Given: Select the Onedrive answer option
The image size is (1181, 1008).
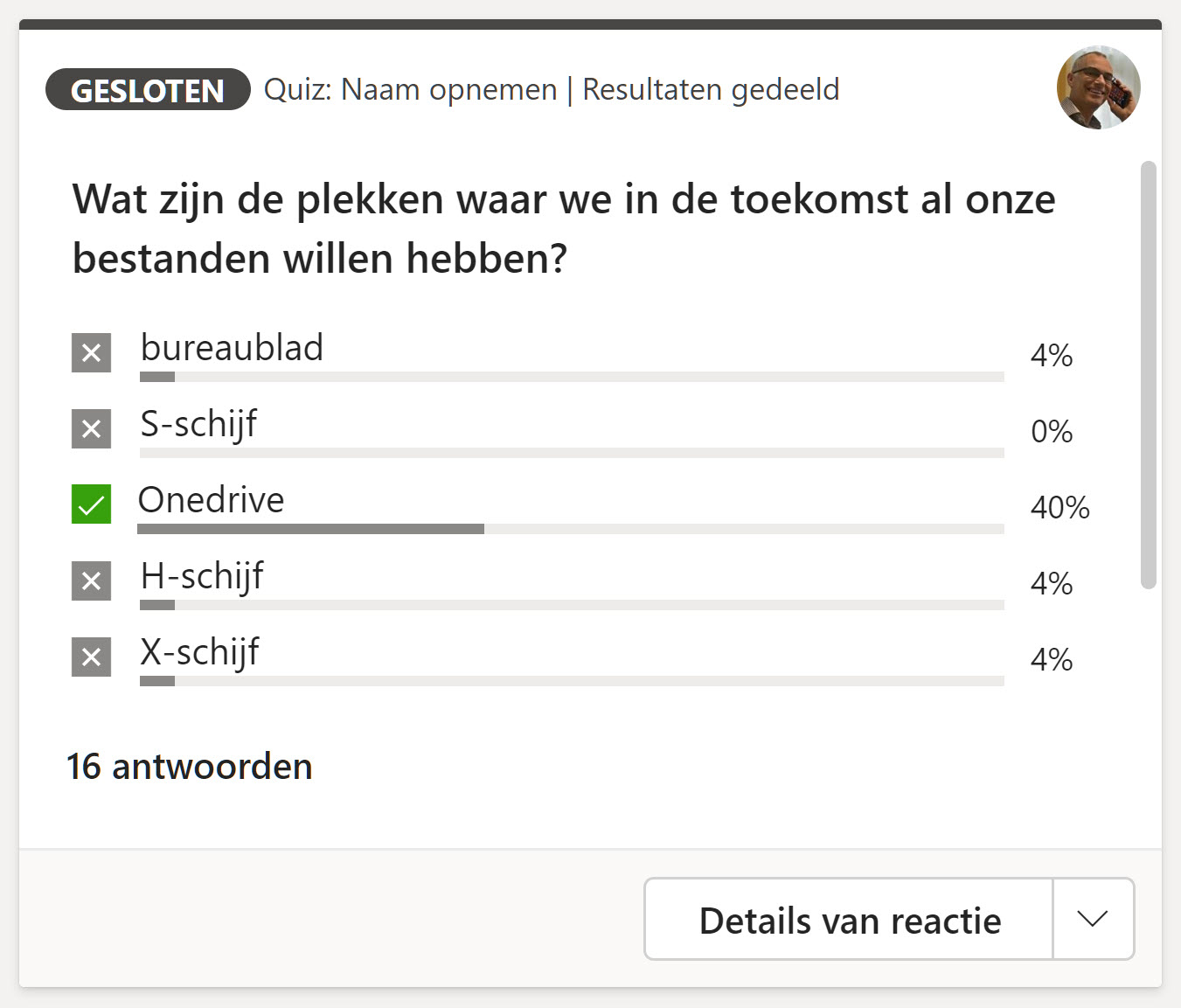Looking at the screenshot, I should tap(210, 500).
